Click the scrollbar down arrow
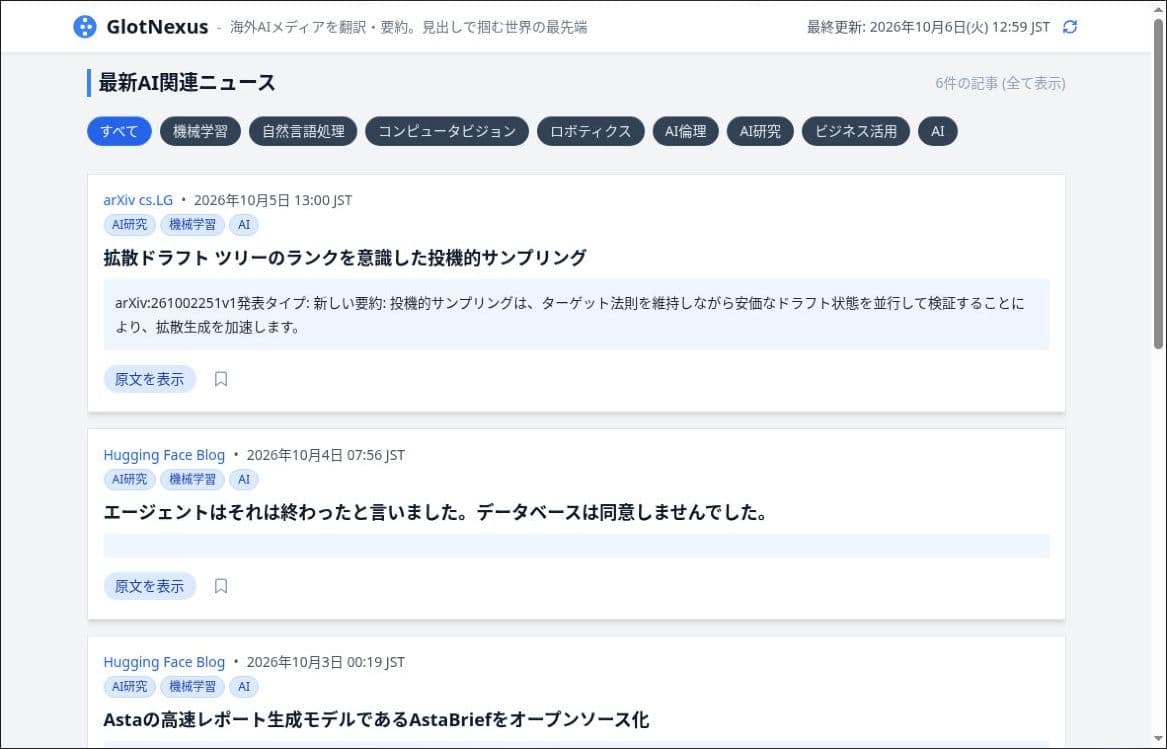Screen dimensions: 1167x749 click(1158, 739)
